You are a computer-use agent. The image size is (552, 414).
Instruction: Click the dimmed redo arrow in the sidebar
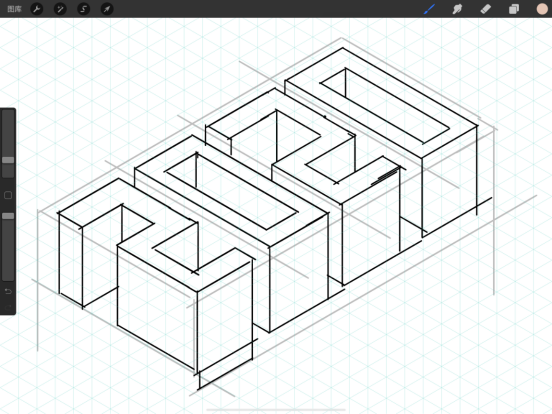(8, 307)
